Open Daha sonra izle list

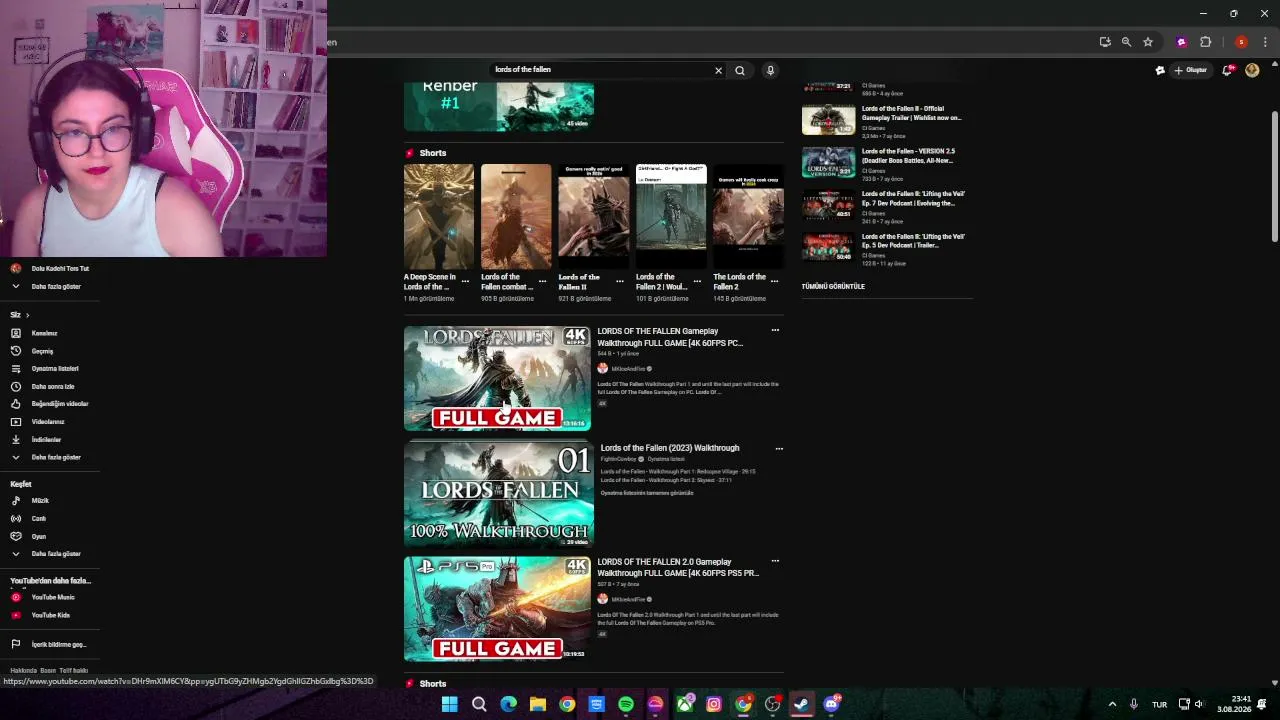tap(53, 386)
